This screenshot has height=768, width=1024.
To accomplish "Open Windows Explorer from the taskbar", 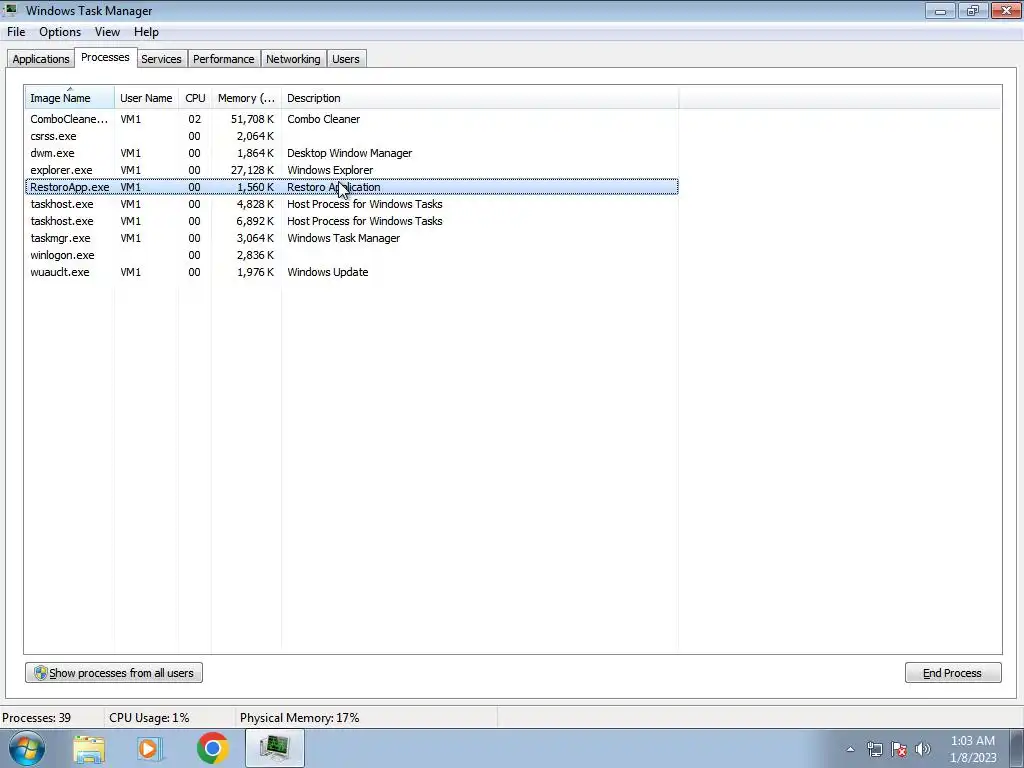I will point(89,748).
